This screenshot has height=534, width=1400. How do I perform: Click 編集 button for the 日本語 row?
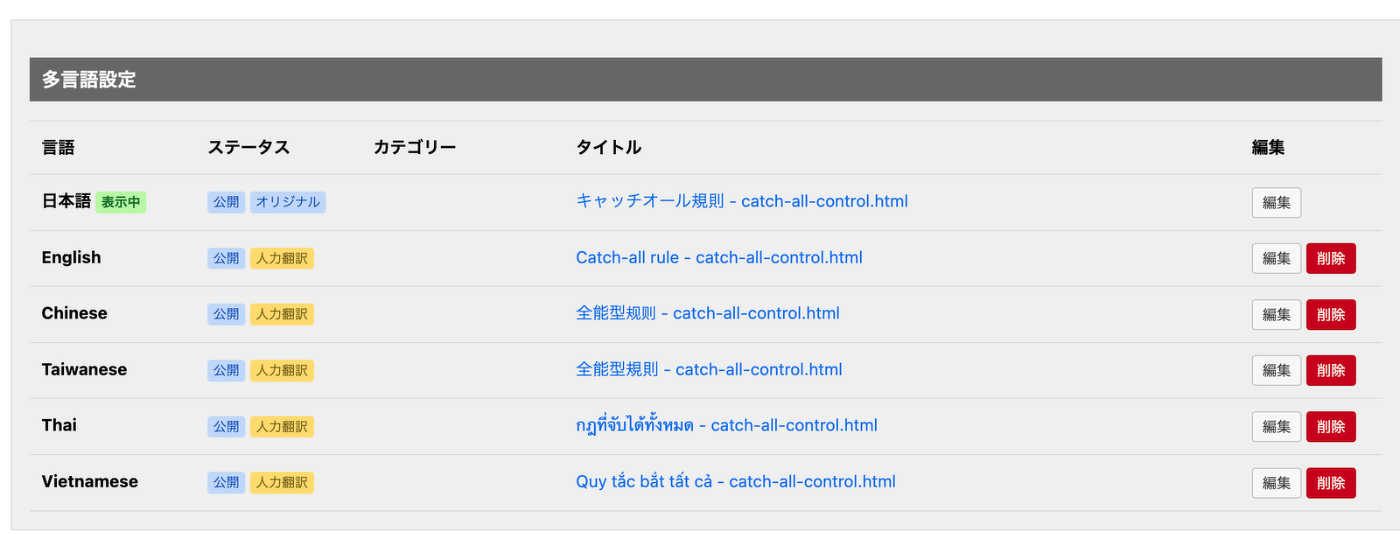1276,202
